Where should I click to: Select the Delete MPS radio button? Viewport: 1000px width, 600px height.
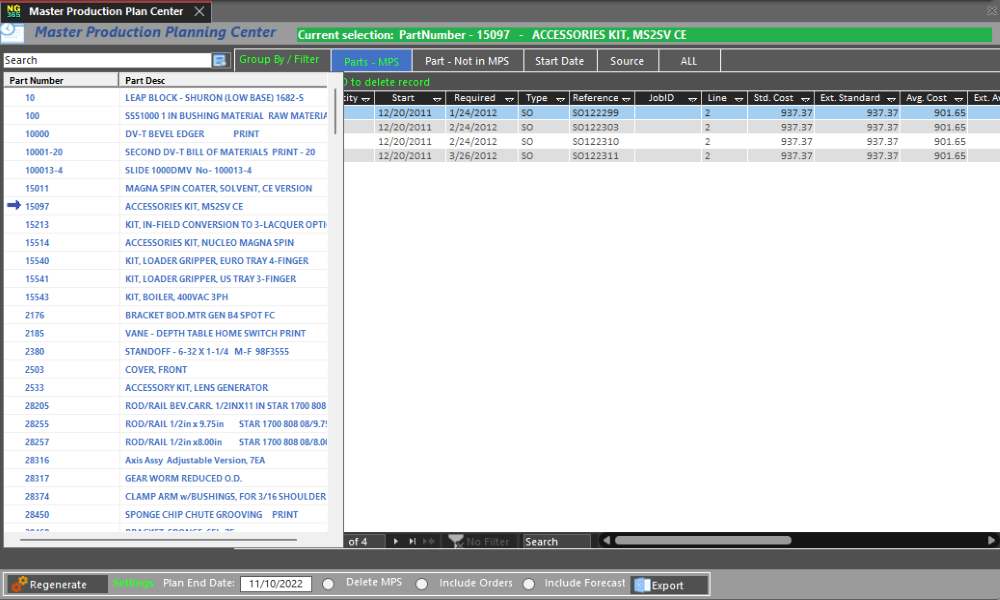point(328,584)
